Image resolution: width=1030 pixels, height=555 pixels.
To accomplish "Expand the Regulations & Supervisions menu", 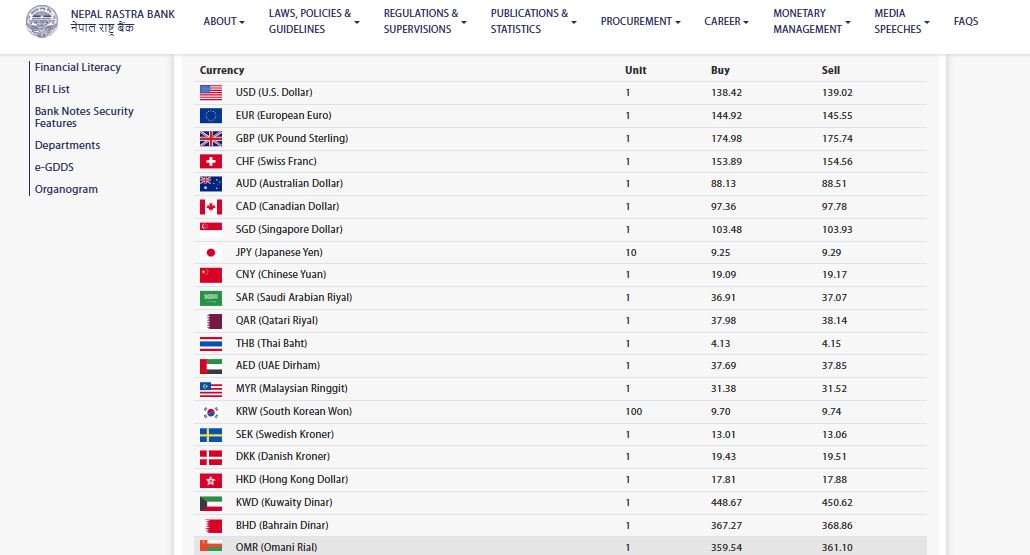I will (425, 21).
